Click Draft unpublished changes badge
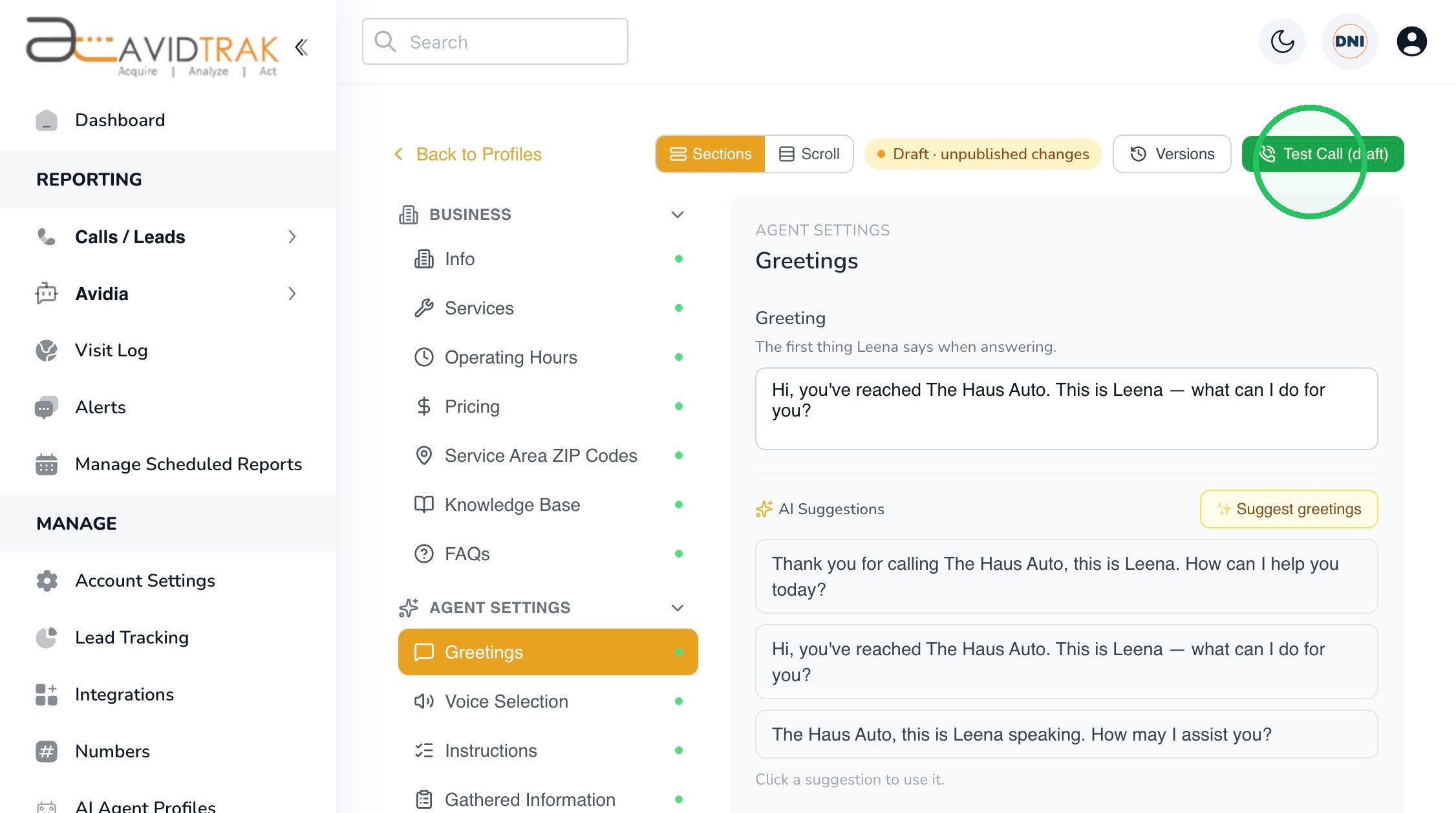The image size is (1456, 813). [x=983, y=154]
